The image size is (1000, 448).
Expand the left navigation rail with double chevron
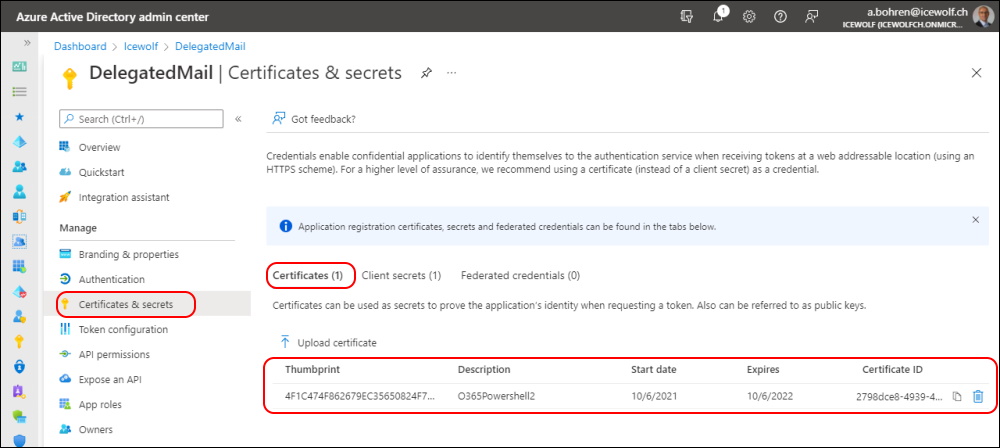(27, 43)
